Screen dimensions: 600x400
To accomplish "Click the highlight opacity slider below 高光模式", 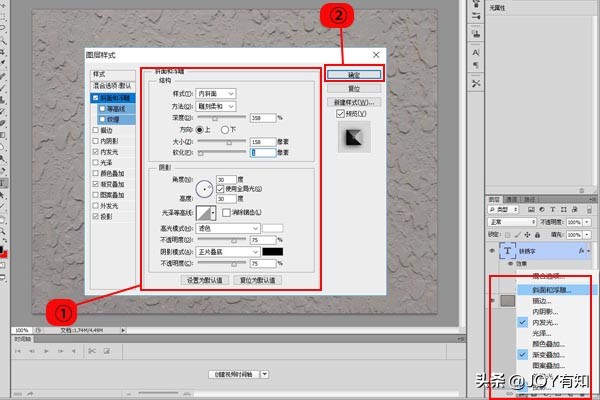I will click(x=222, y=240).
